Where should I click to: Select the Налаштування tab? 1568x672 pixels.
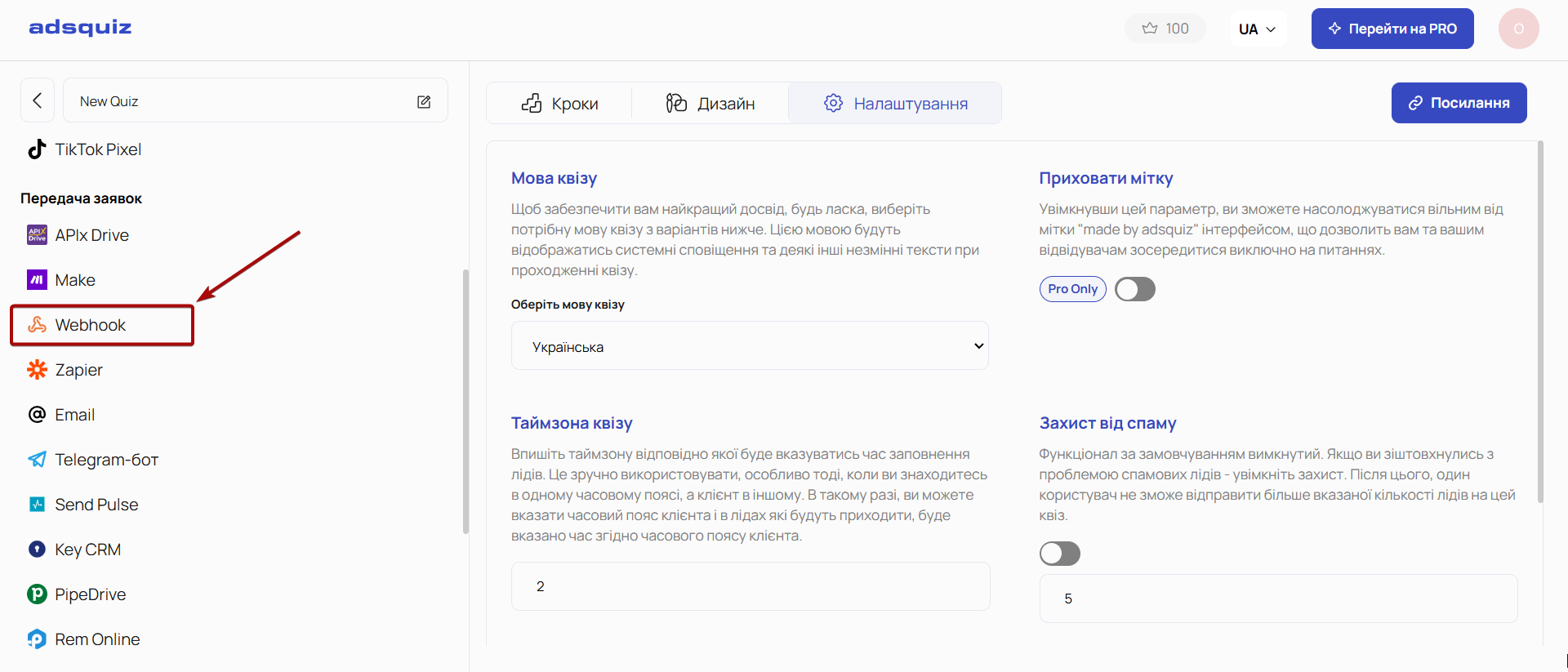coord(895,103)
